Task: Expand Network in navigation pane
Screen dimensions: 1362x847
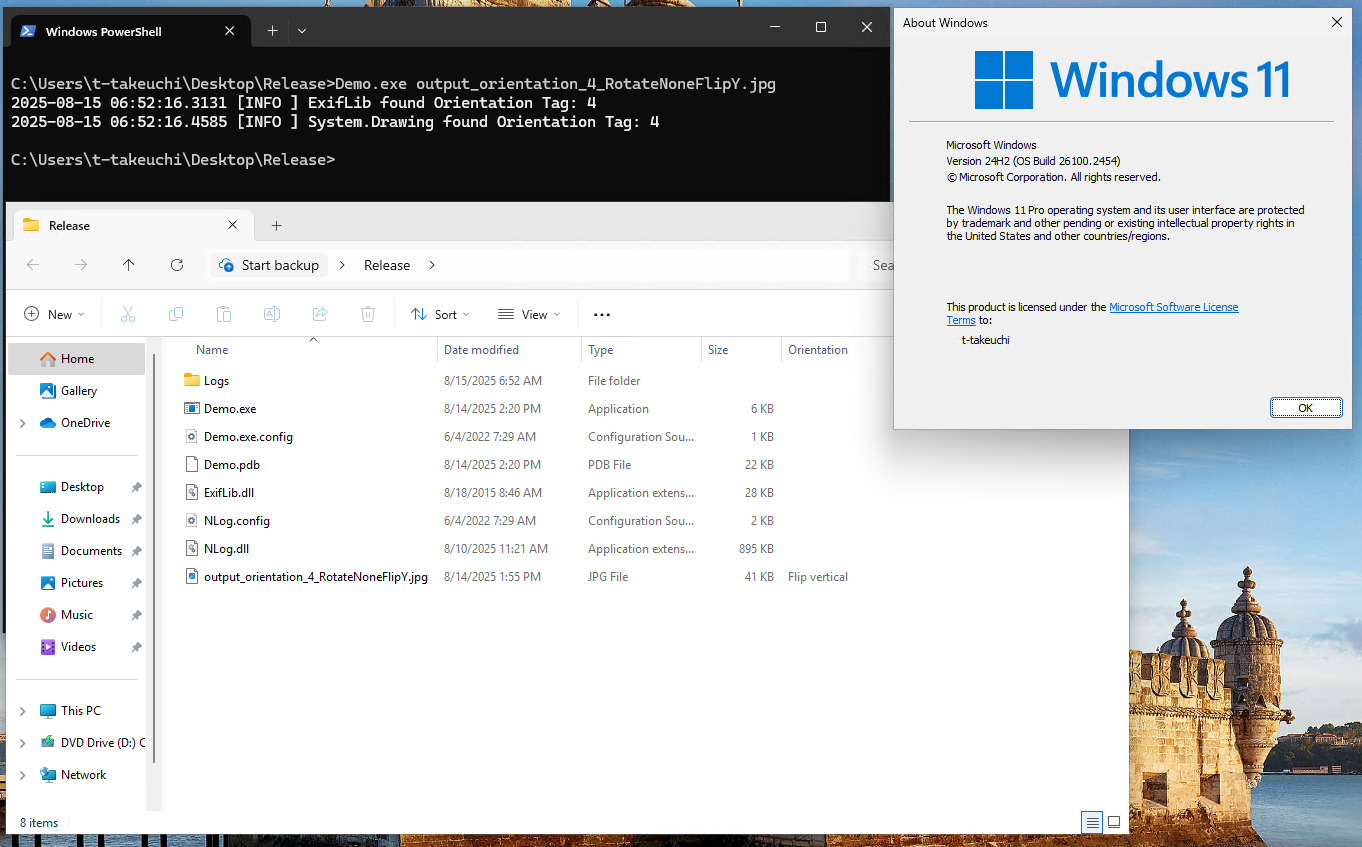Action: click(22, 775)
